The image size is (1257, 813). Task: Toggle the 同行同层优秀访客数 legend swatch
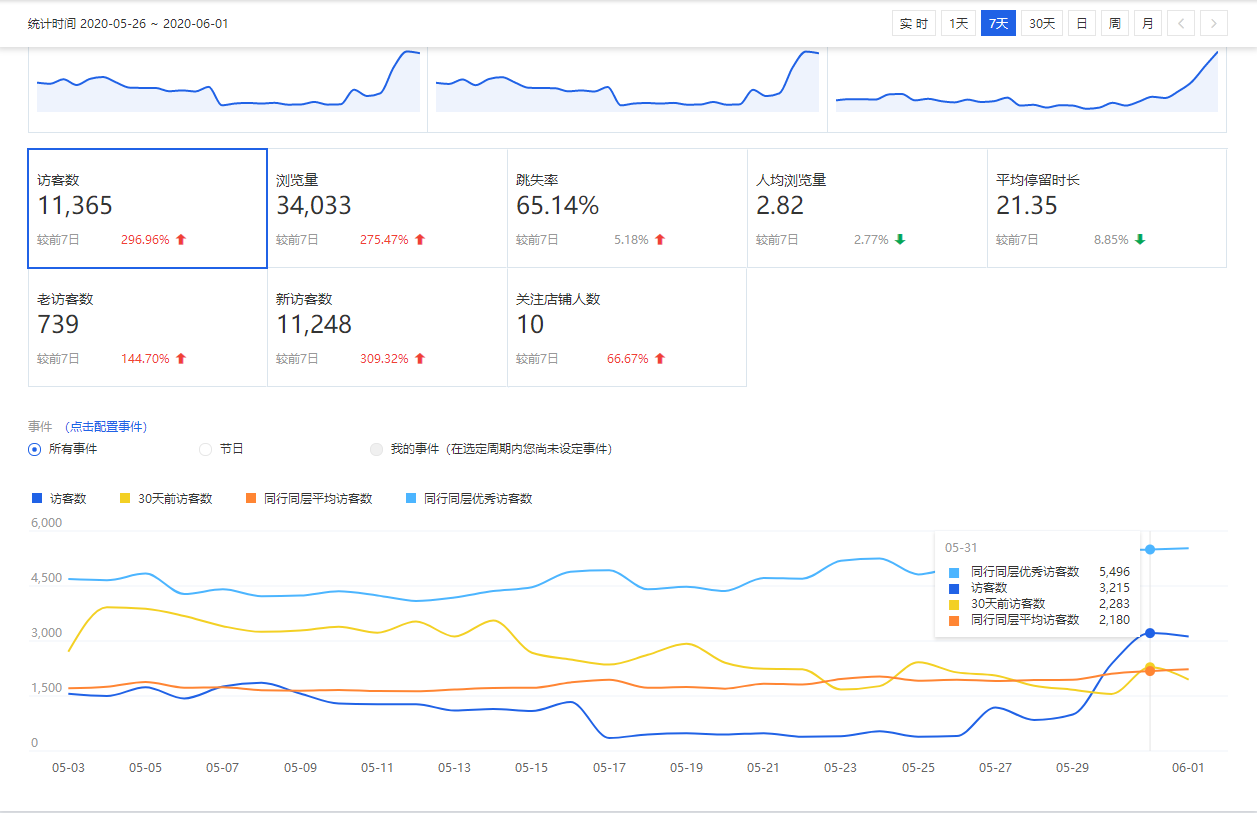411,498
